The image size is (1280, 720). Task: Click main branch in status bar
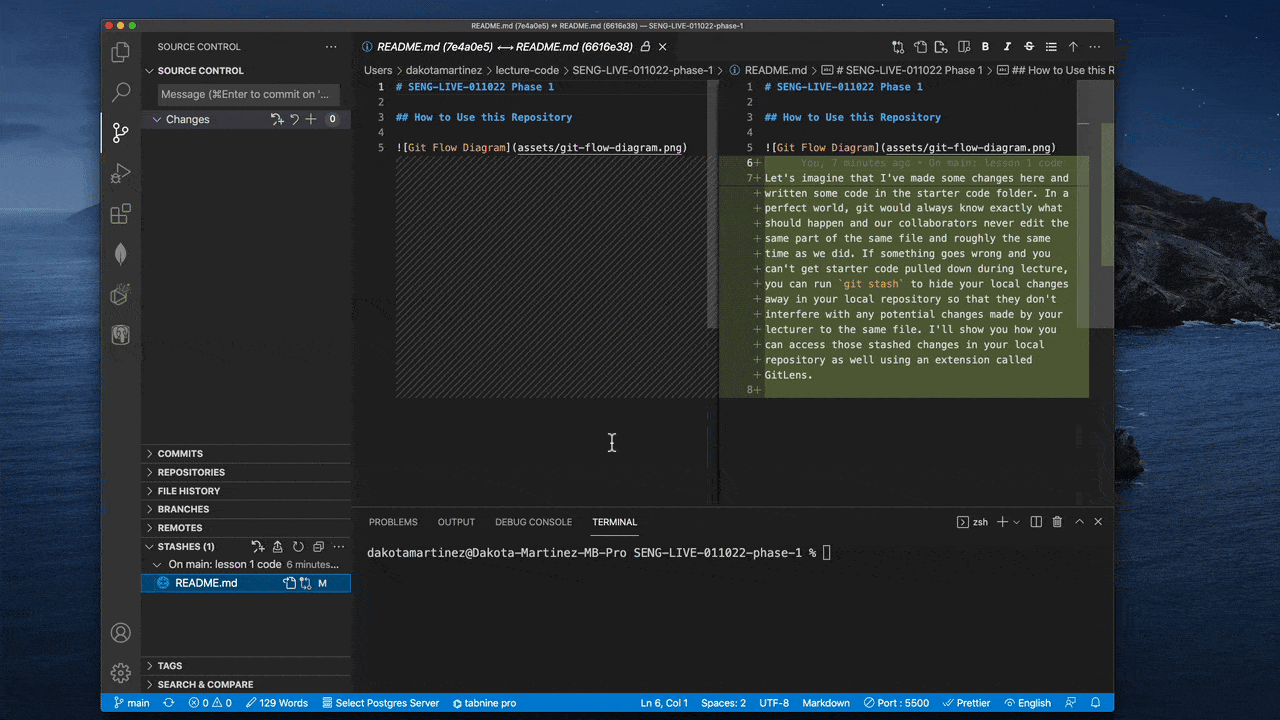(132, 703)
